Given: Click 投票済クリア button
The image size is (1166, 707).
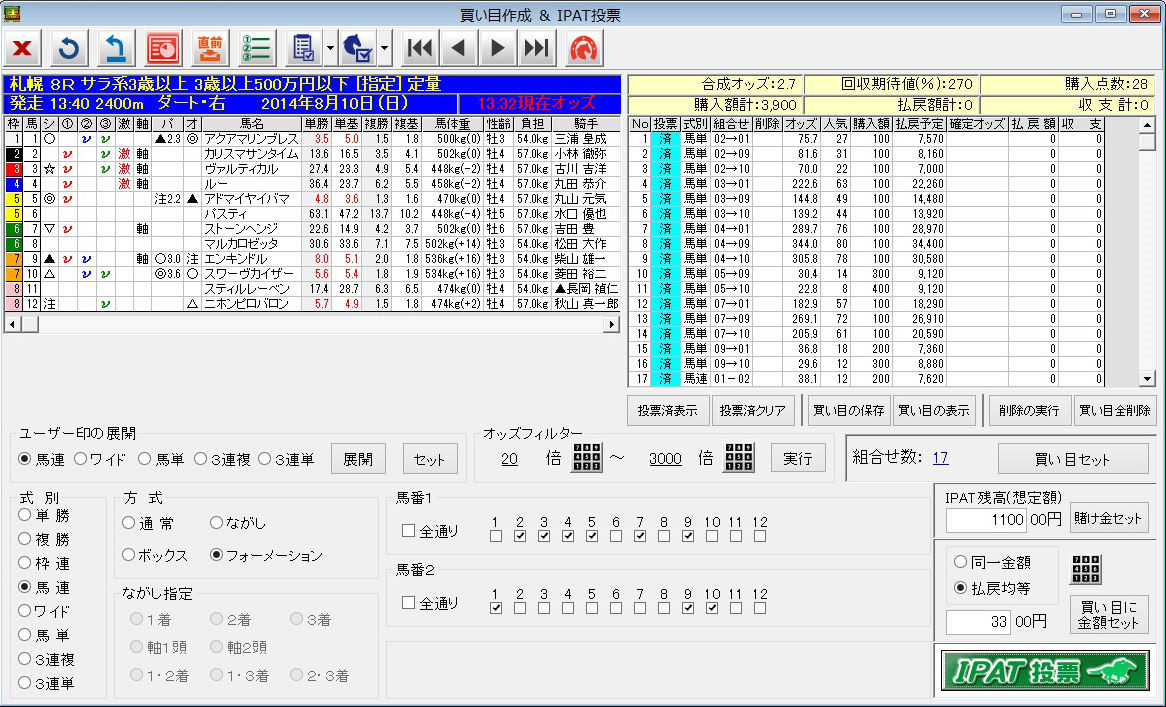Looking at the screenshot, I should (753, 410).
